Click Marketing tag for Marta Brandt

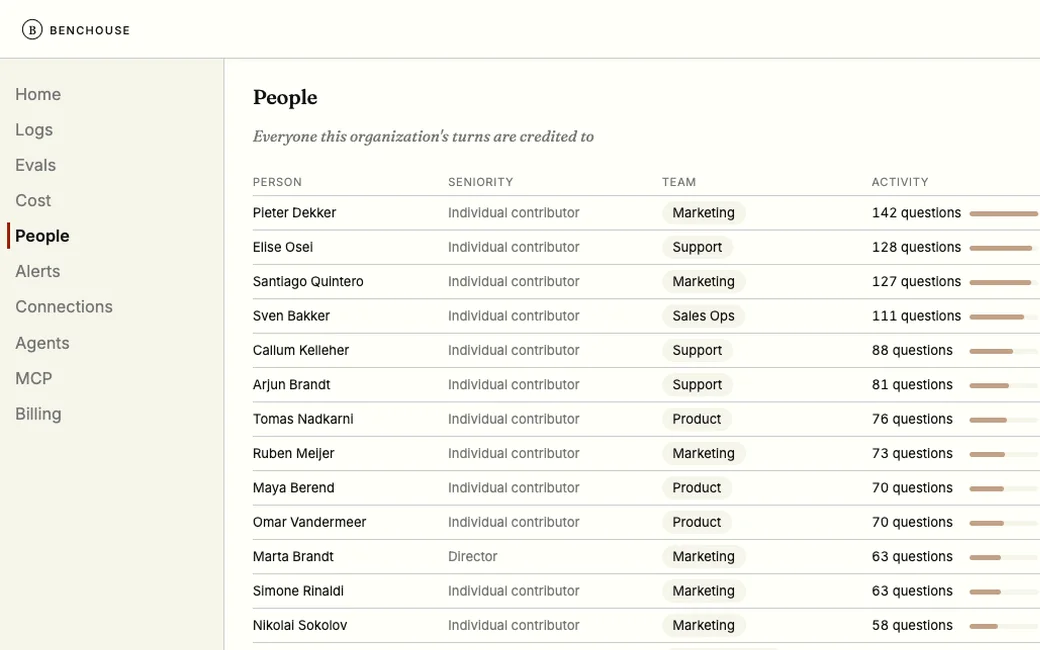point(704,556)
